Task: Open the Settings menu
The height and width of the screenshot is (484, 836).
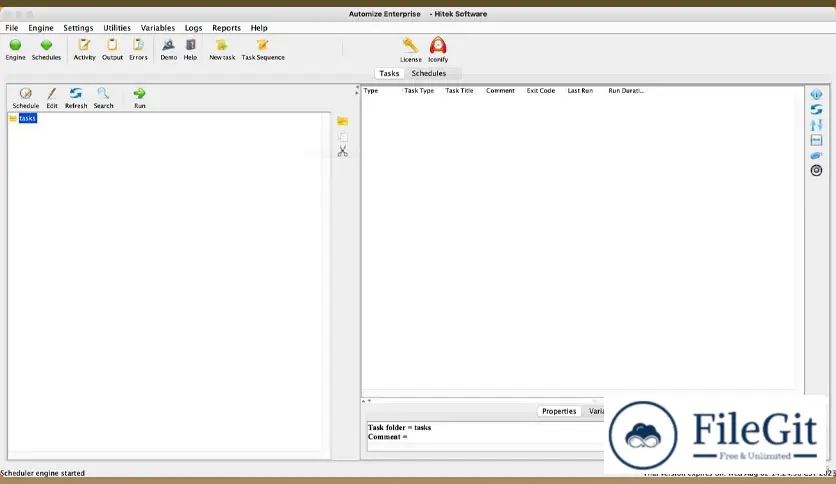Action: [78, 28]
